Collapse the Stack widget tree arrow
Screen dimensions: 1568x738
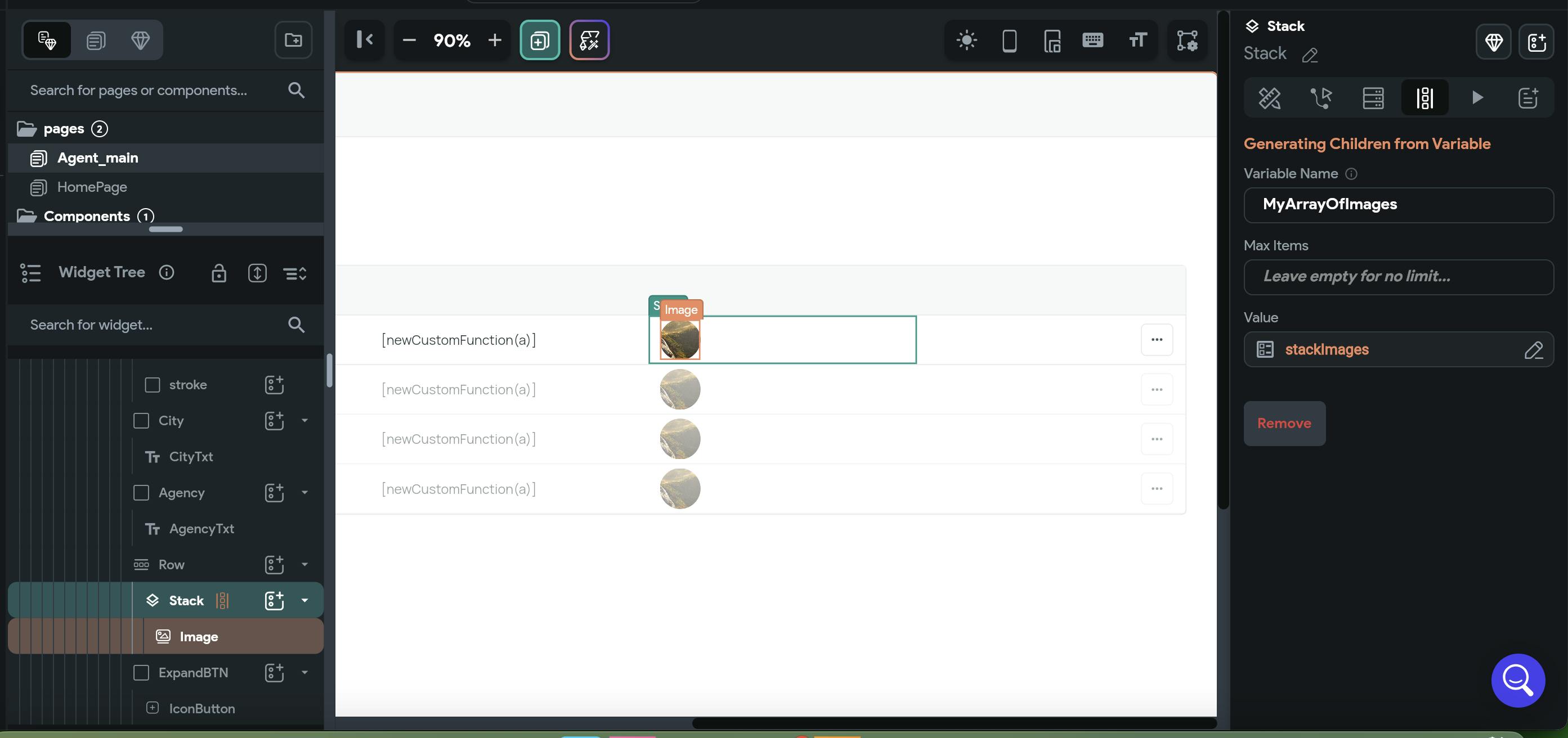pos(304,601)
